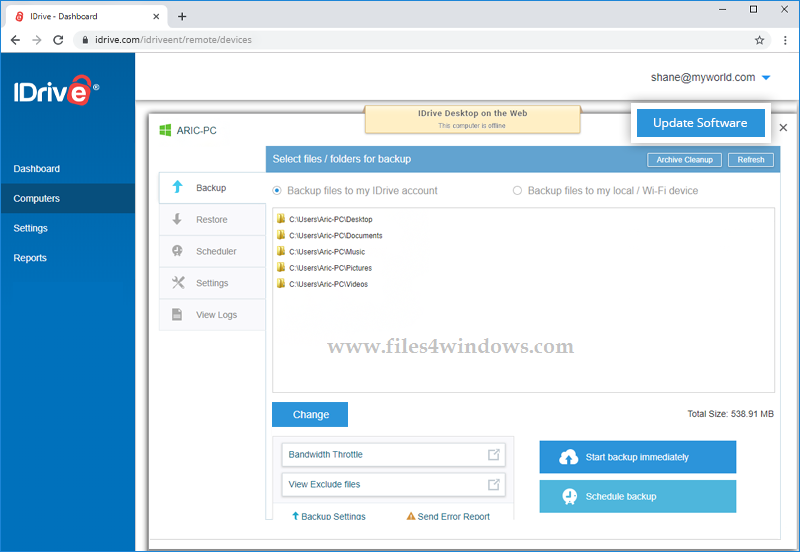Click the Update Software button
This screenshot has height=552, width=800.
click(701, 123)
